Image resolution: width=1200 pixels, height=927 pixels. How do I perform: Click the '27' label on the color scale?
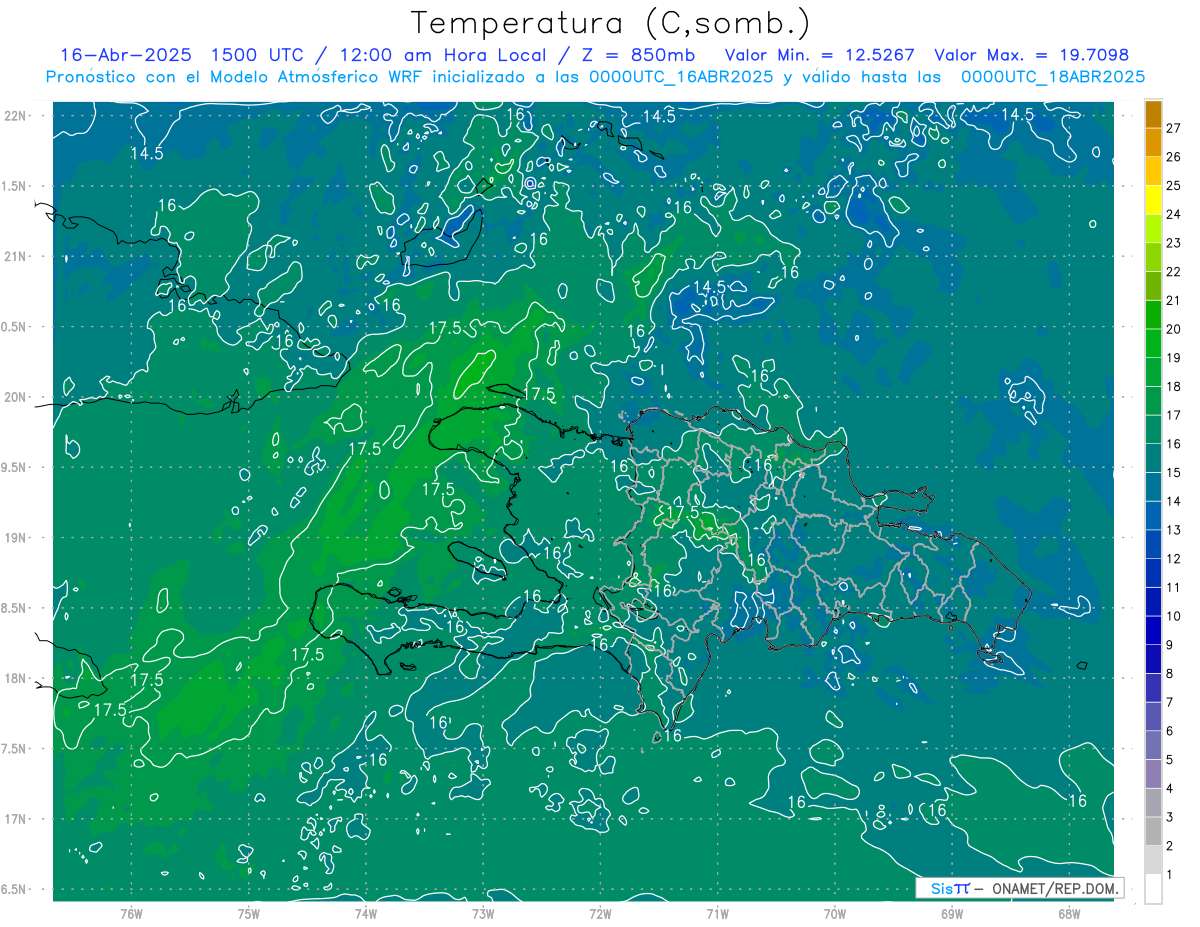click(1174, 128)
